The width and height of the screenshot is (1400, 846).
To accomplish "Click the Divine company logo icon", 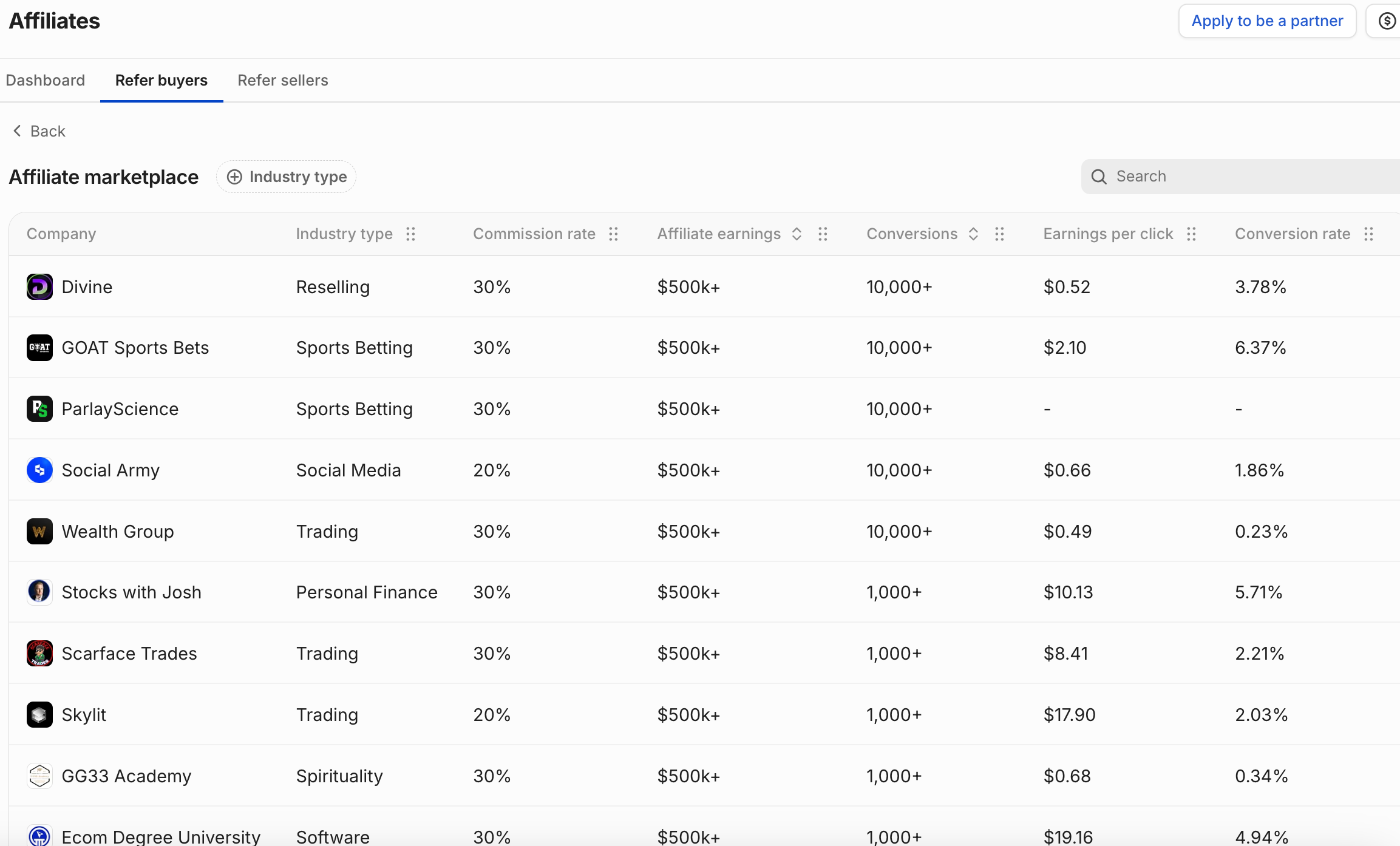I will pyautogui.click(x=39, y=286).
